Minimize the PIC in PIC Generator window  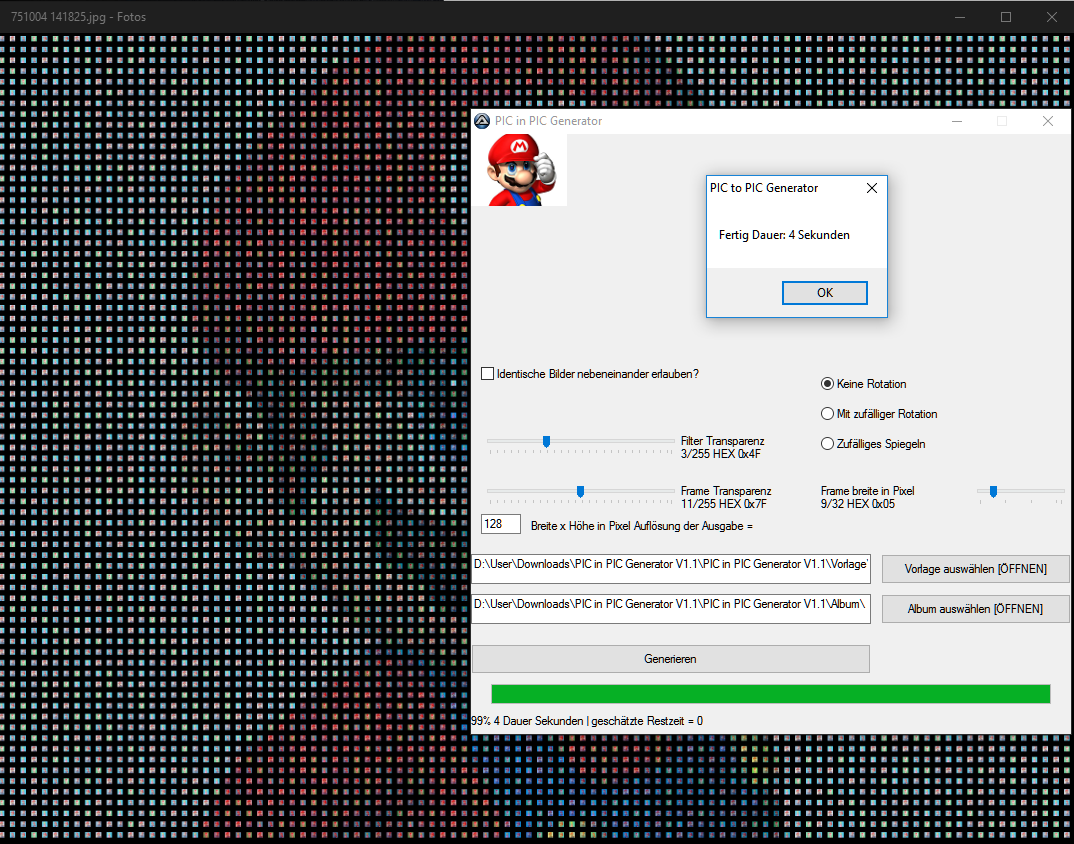(x=957, y=121)
